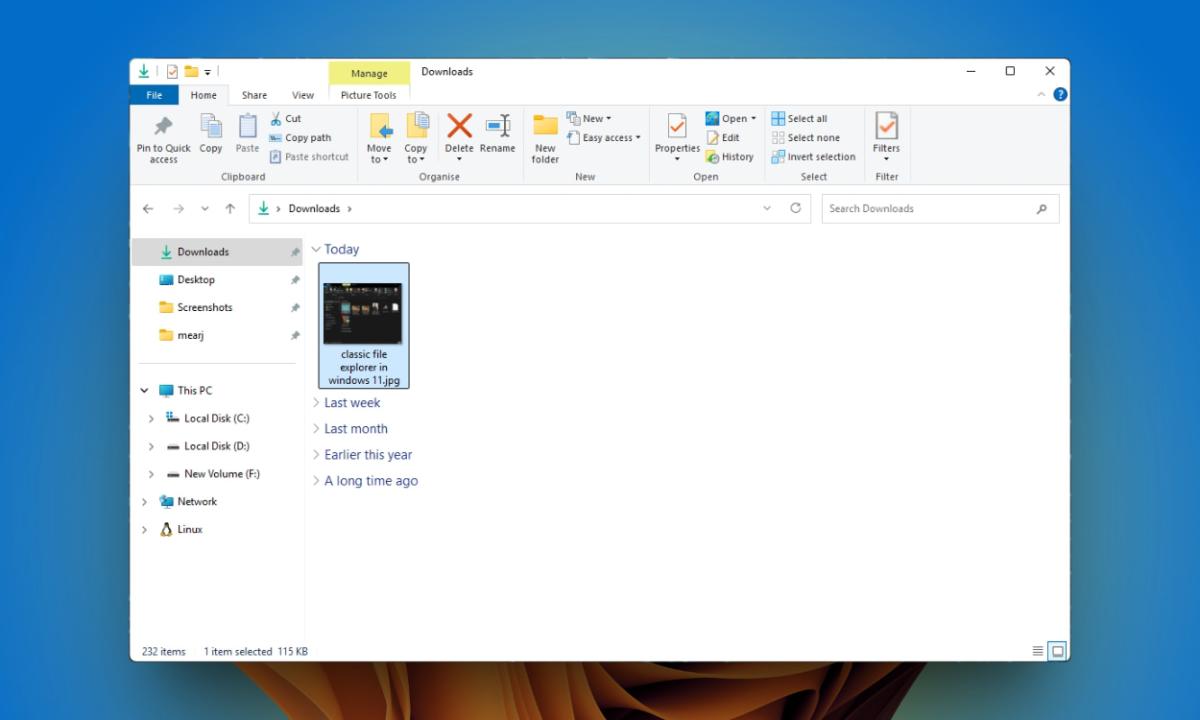Open Properties from the ribbon
1200x720 pixels.
pos(676,135)
